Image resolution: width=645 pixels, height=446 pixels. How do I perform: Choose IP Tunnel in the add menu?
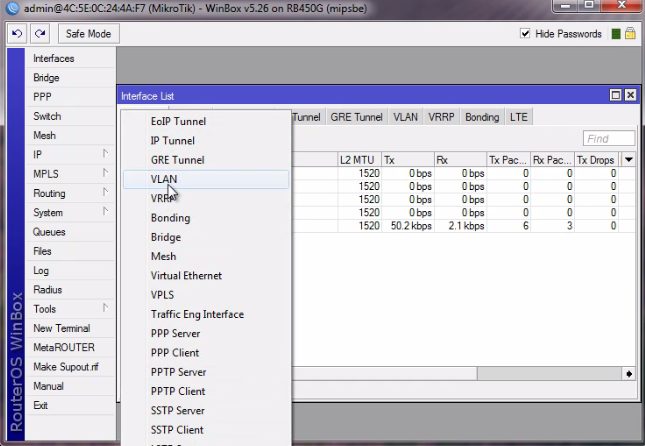click(206, 141)
